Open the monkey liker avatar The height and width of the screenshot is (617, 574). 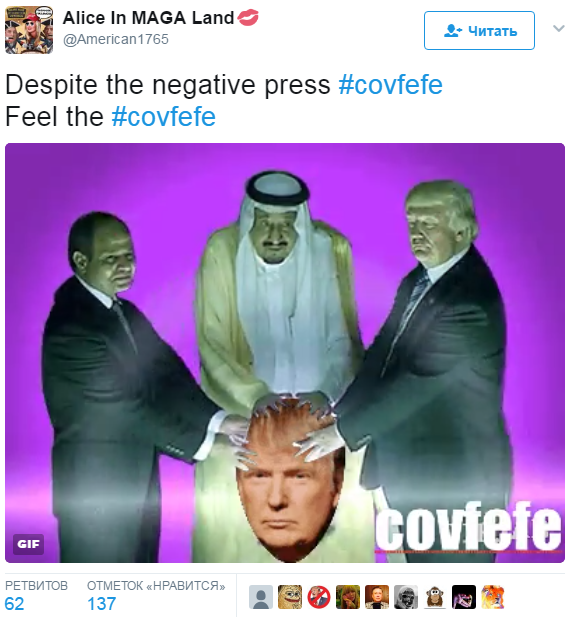(x=435, y=597)
